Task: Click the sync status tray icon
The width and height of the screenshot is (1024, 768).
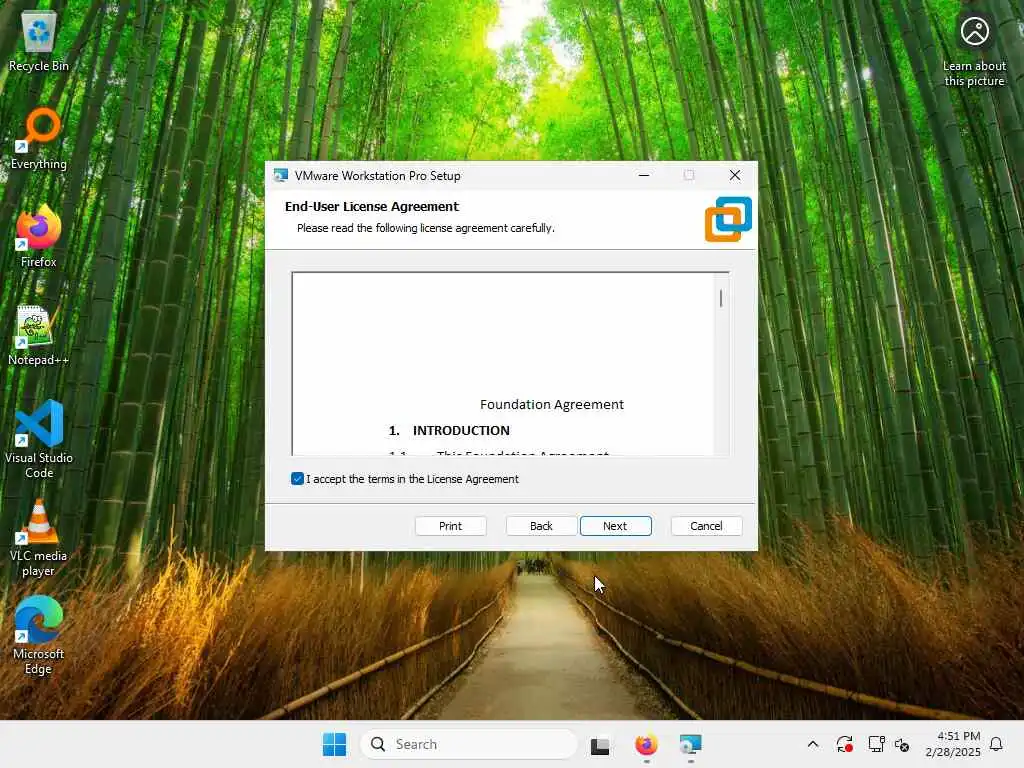Action: tap(844, 744)
